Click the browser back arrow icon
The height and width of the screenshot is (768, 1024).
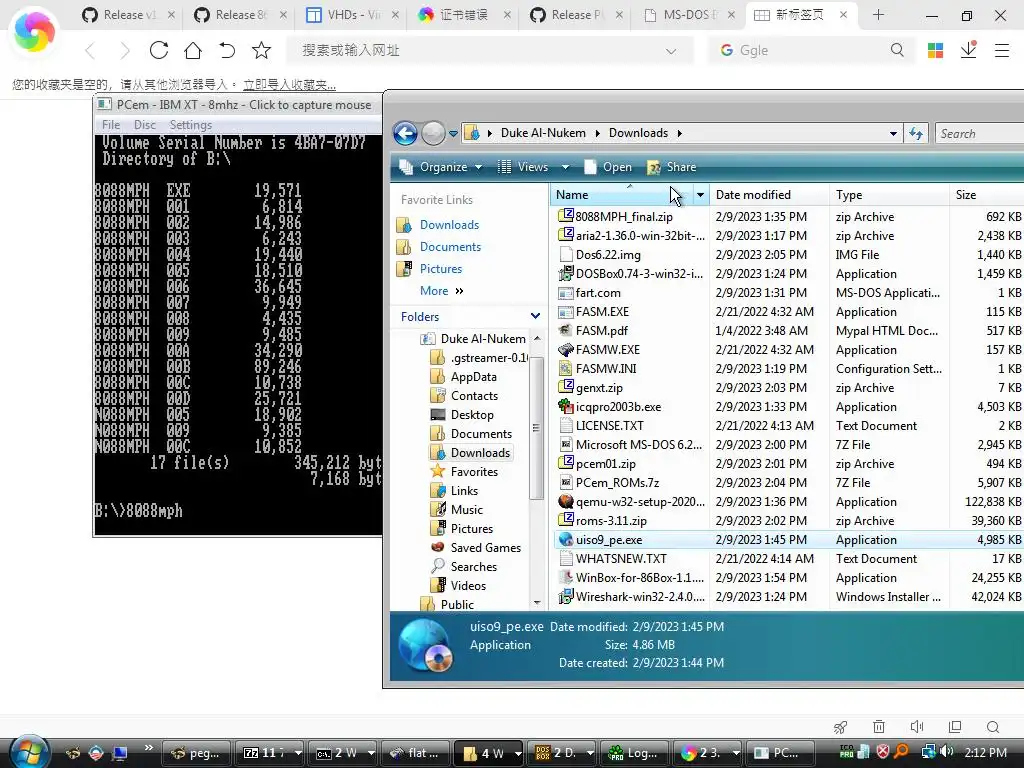[x=90, y=50]
